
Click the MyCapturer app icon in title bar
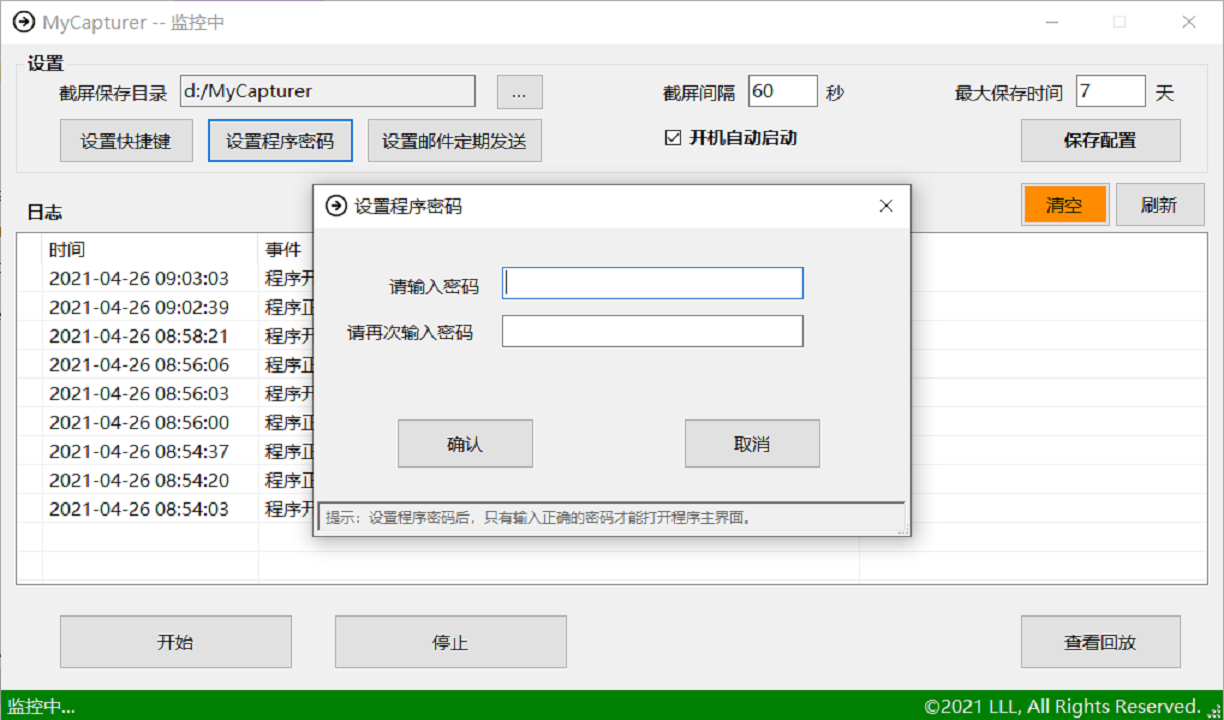click(x=22, y=21)
